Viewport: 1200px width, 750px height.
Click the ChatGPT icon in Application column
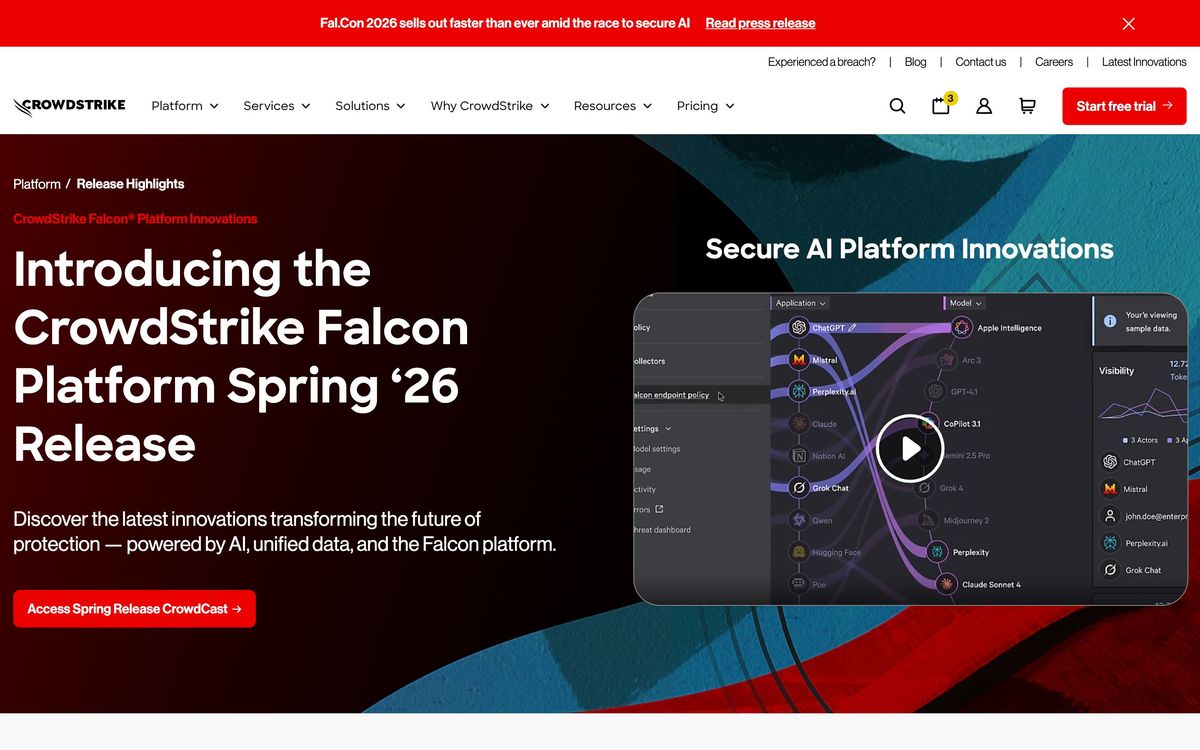(799, 327)
